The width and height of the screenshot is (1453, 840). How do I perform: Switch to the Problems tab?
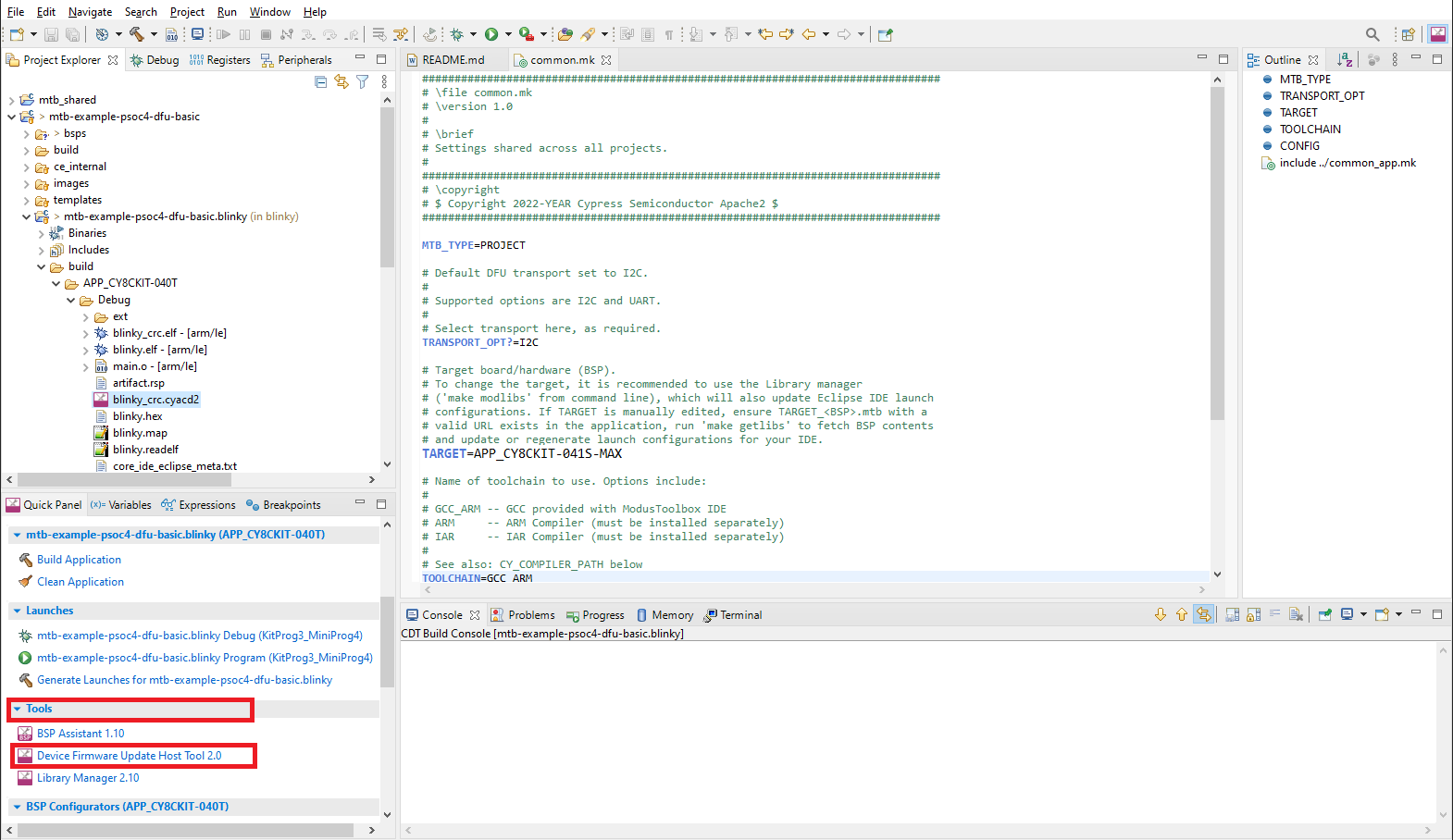click(522, 615)
